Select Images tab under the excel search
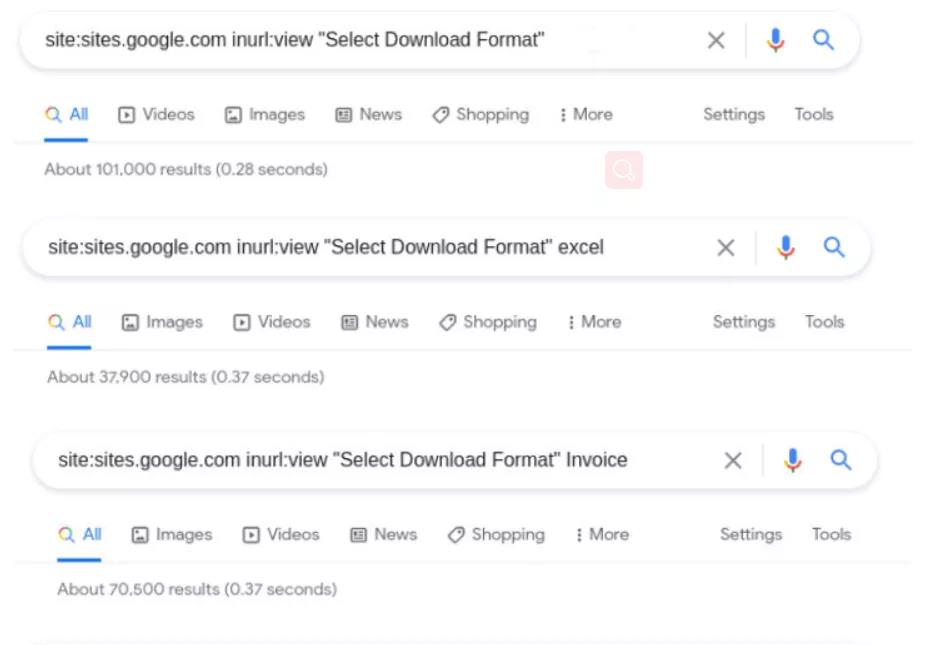The height and width of the screenshot is (645, 932). [162, 322]
